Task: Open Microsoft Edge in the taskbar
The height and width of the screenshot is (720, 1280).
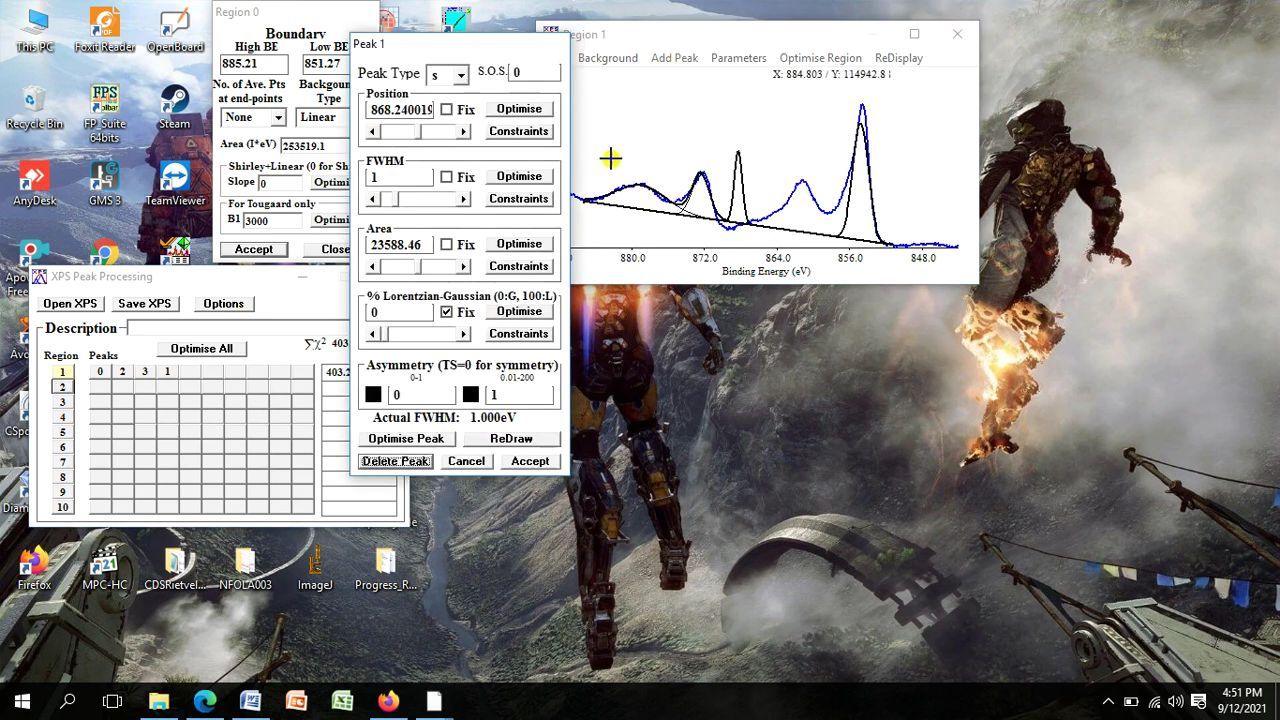Action: (x=205, y=701)
